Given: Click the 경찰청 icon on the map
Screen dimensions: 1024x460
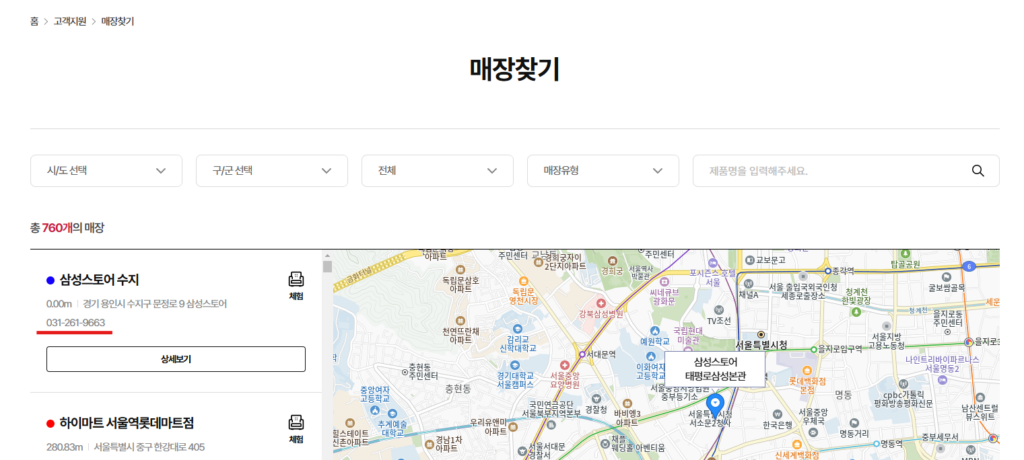Looking at the screenshot, I should point(596,398).
